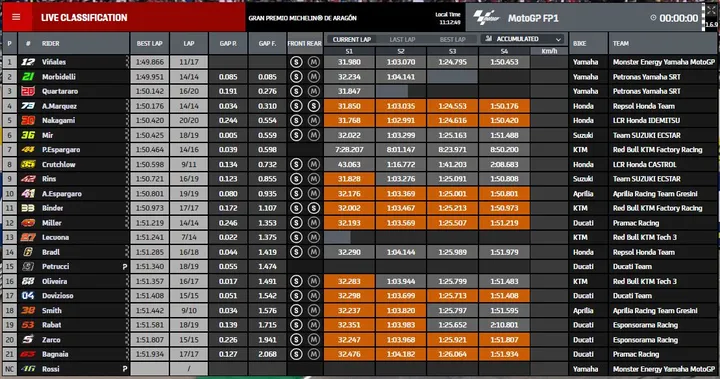Image resolution: width=720 pixels, height=379 pixels.
Task: Click the S1 sector header
Action: (349, 51)
